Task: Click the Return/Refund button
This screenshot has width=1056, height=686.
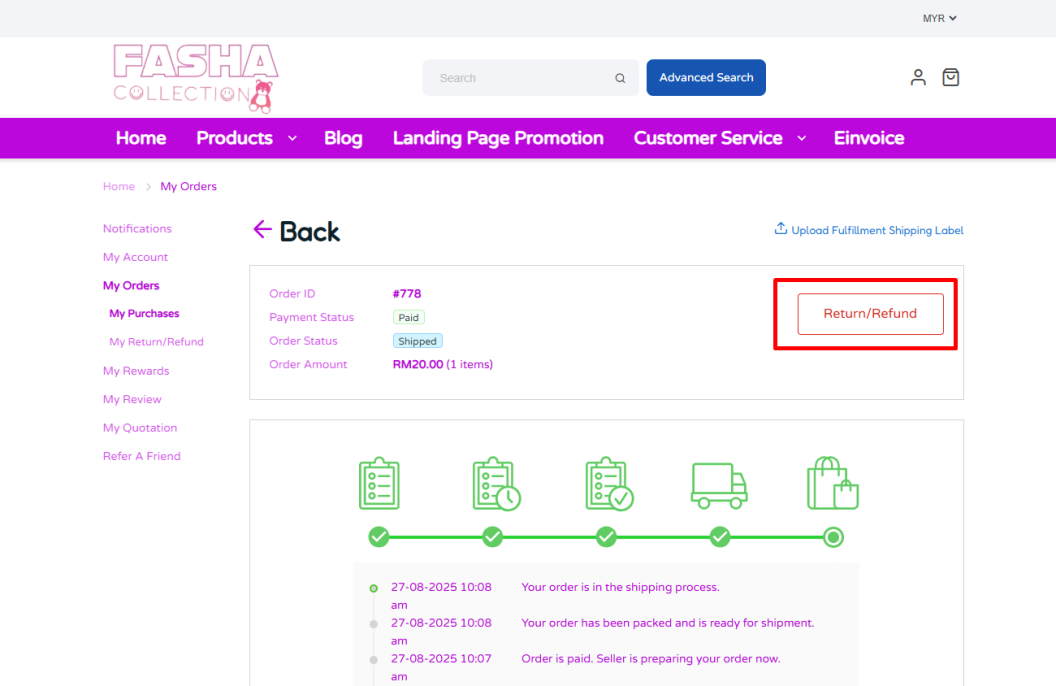Action: (x=870, y=314)
